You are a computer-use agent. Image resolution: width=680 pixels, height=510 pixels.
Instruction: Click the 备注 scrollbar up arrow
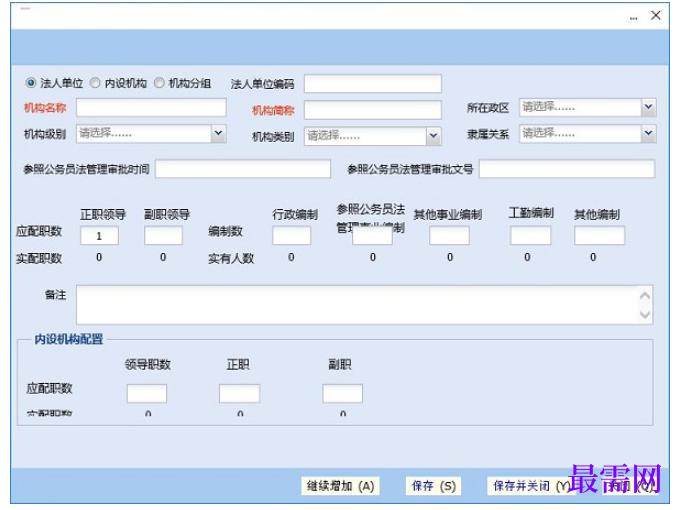tap(645, 296)
